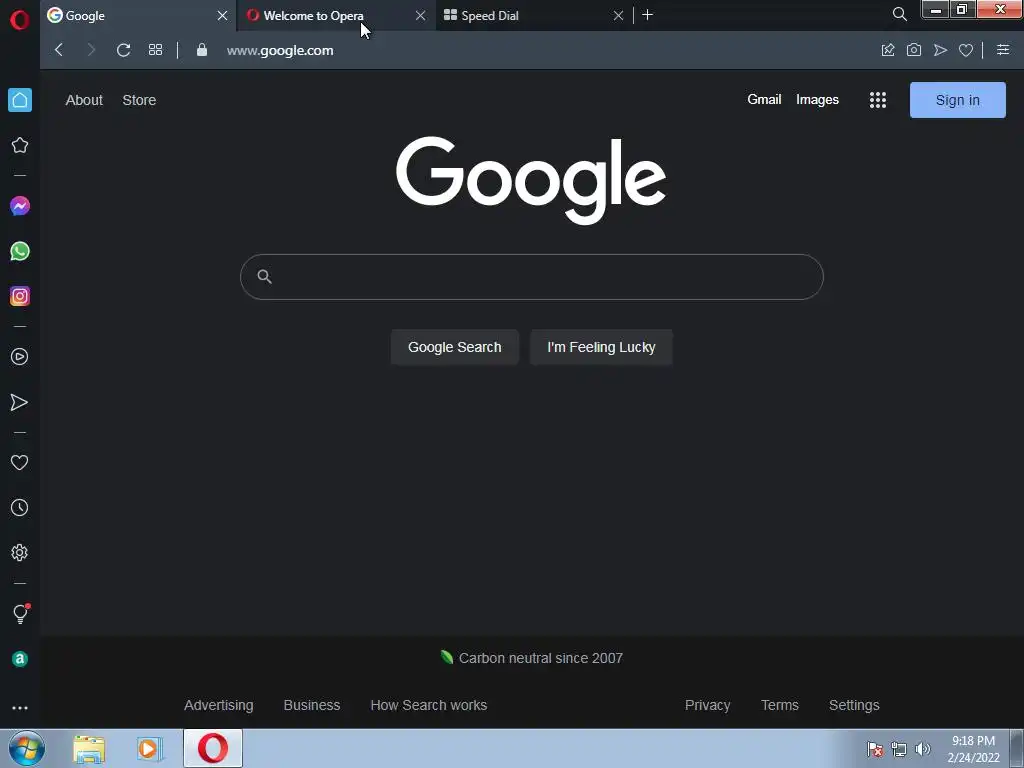Open the Settings footer menu
The height and width of the screenshot is (768, 1024).
(854, 705)
